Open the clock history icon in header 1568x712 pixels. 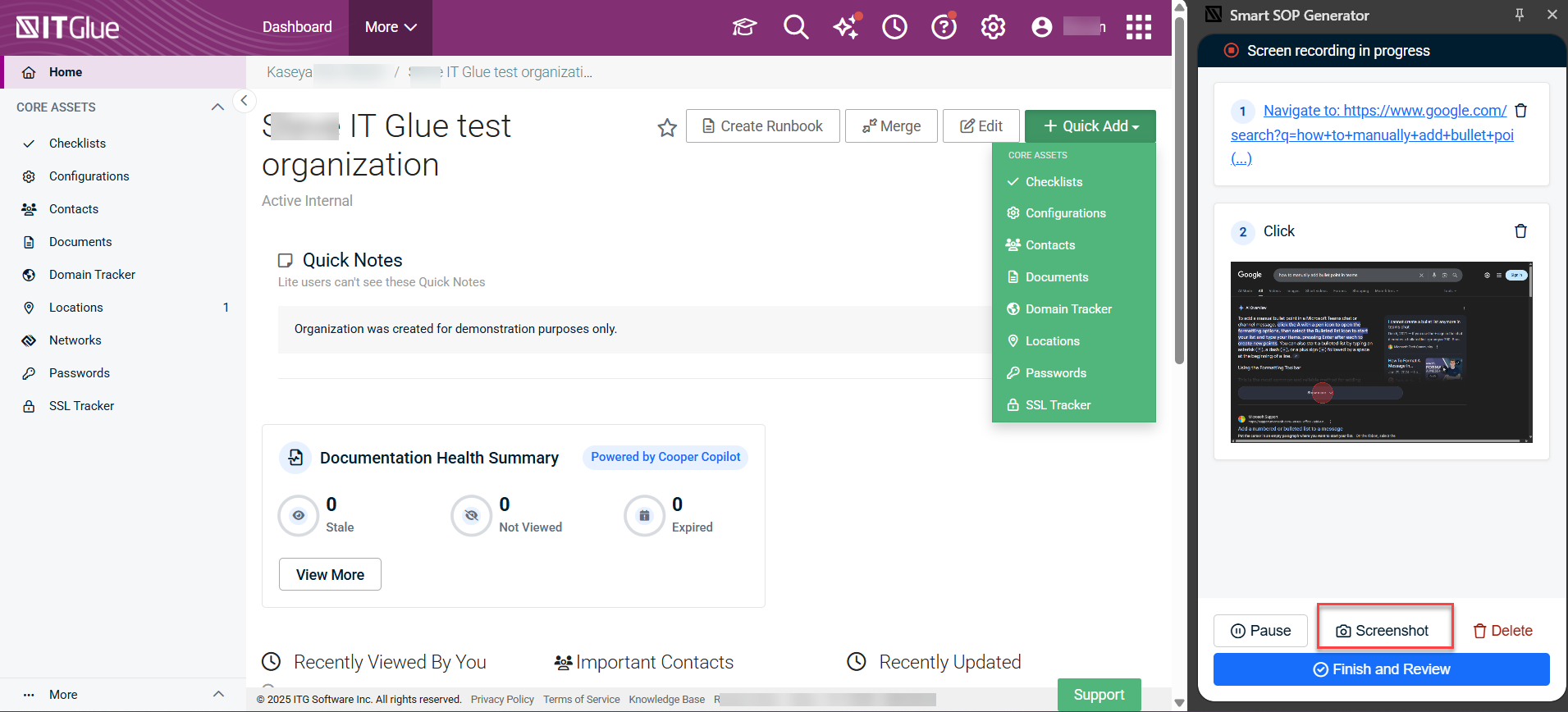(x=894, y=27)
